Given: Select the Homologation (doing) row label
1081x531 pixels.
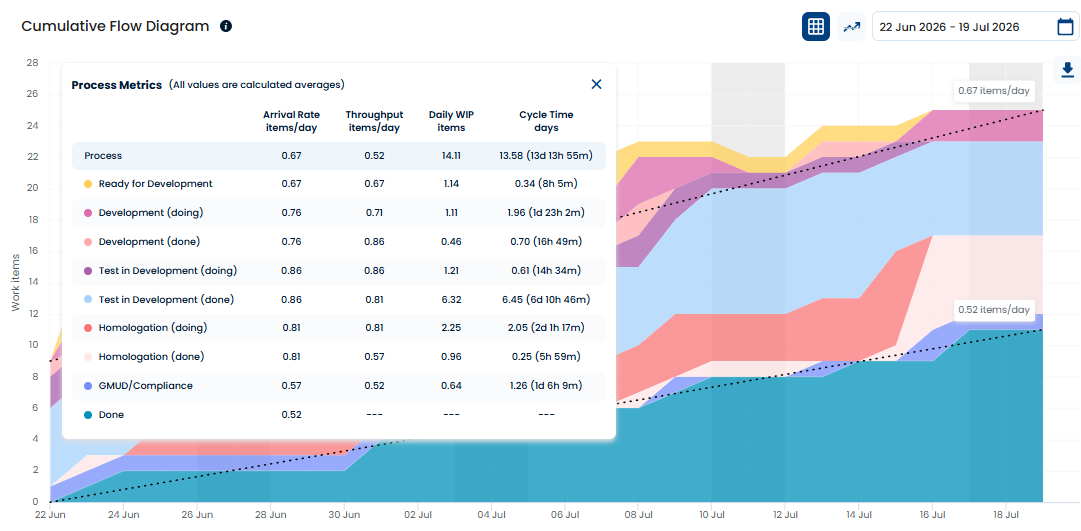Looking at the screenshot, I should 153,328.
